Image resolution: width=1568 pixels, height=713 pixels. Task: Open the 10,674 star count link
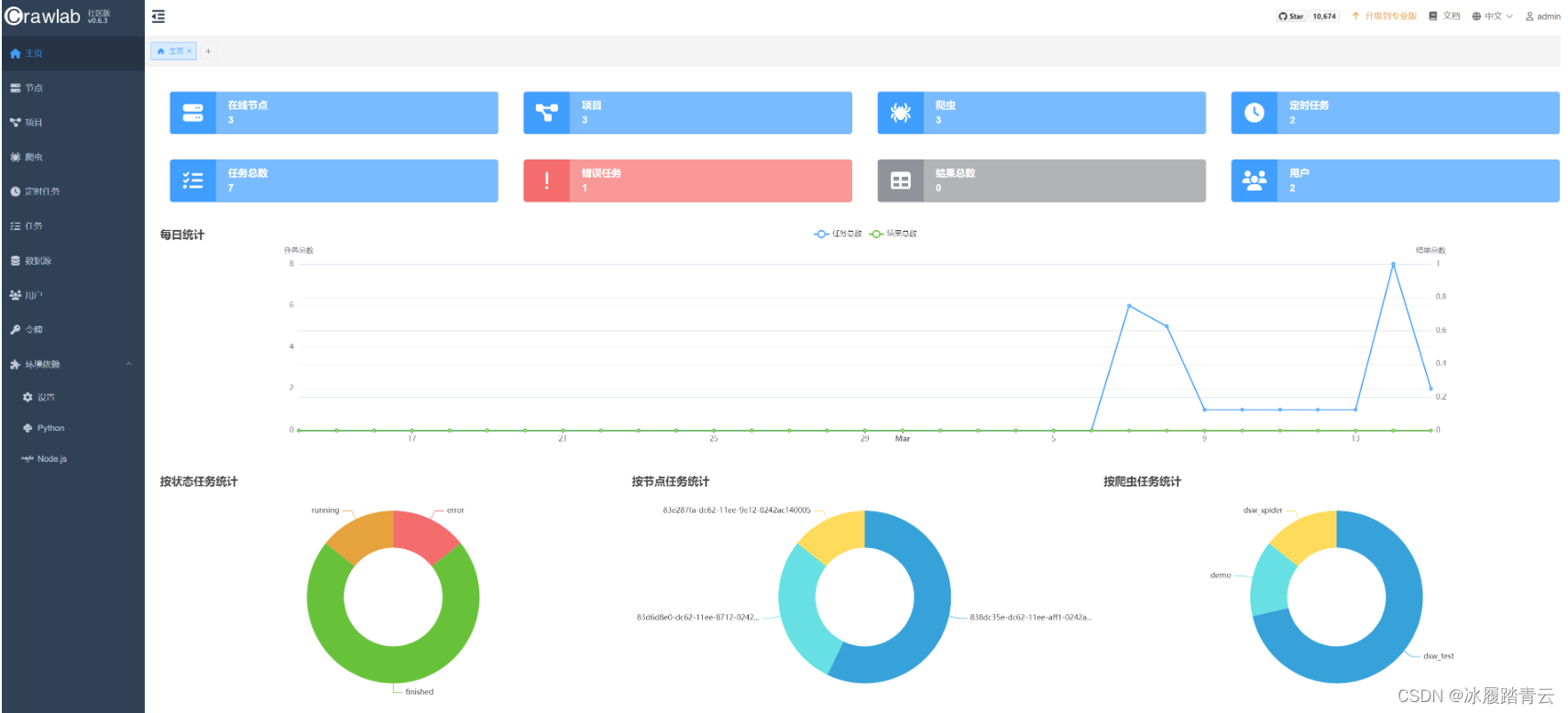[x=1324, y=16]
